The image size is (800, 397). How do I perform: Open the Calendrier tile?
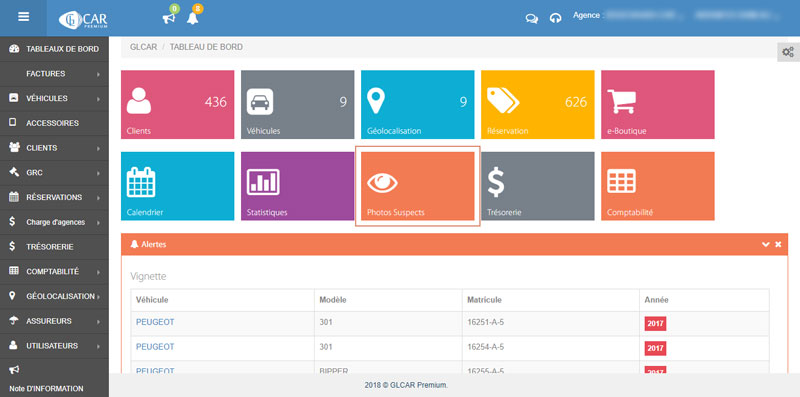tap(178, 186)
